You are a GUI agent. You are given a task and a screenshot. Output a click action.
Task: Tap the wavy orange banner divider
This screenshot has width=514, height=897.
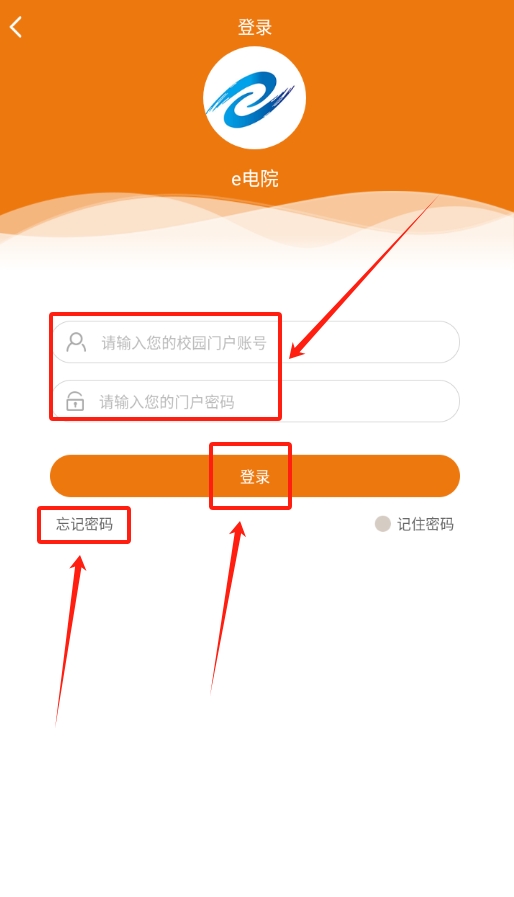(x=257, y=226)
